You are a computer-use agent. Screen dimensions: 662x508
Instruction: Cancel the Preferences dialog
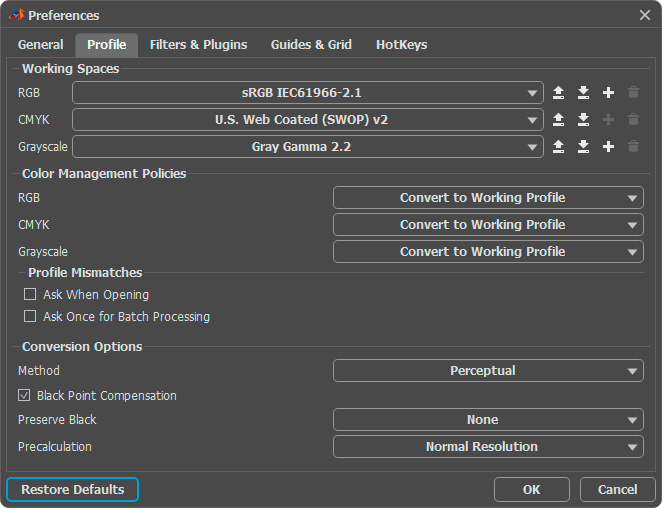(618, 489)
